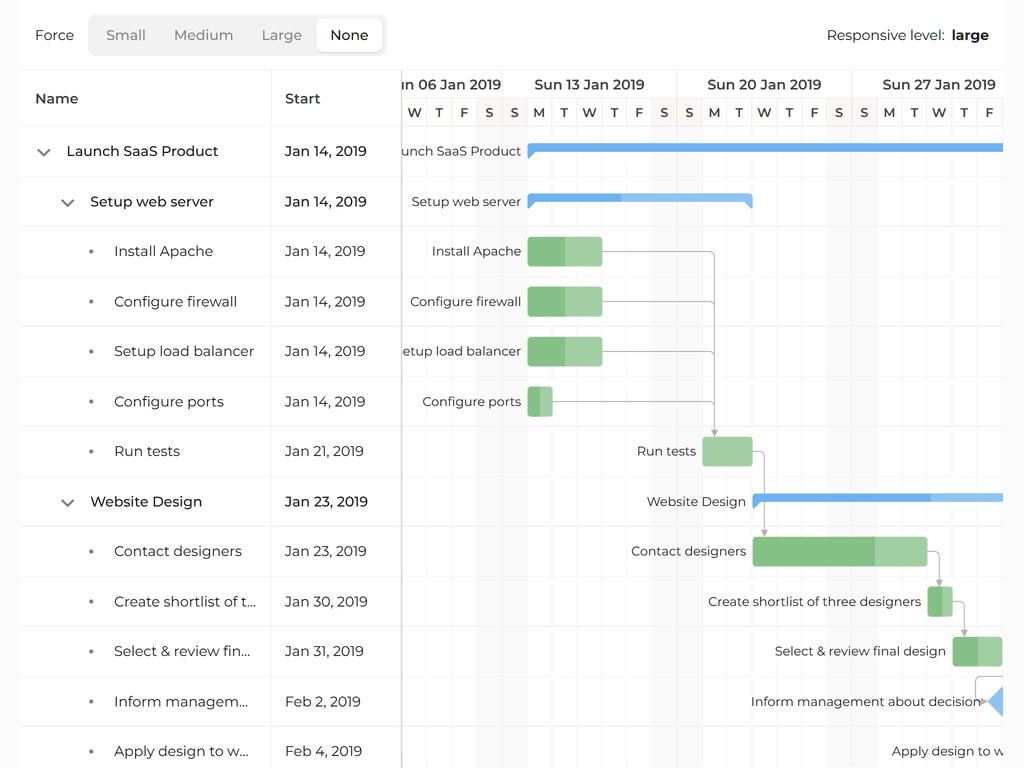This screenshot has height=768, width=1024.
Task: Select the Small force option
Action: (x=126, y=35)
